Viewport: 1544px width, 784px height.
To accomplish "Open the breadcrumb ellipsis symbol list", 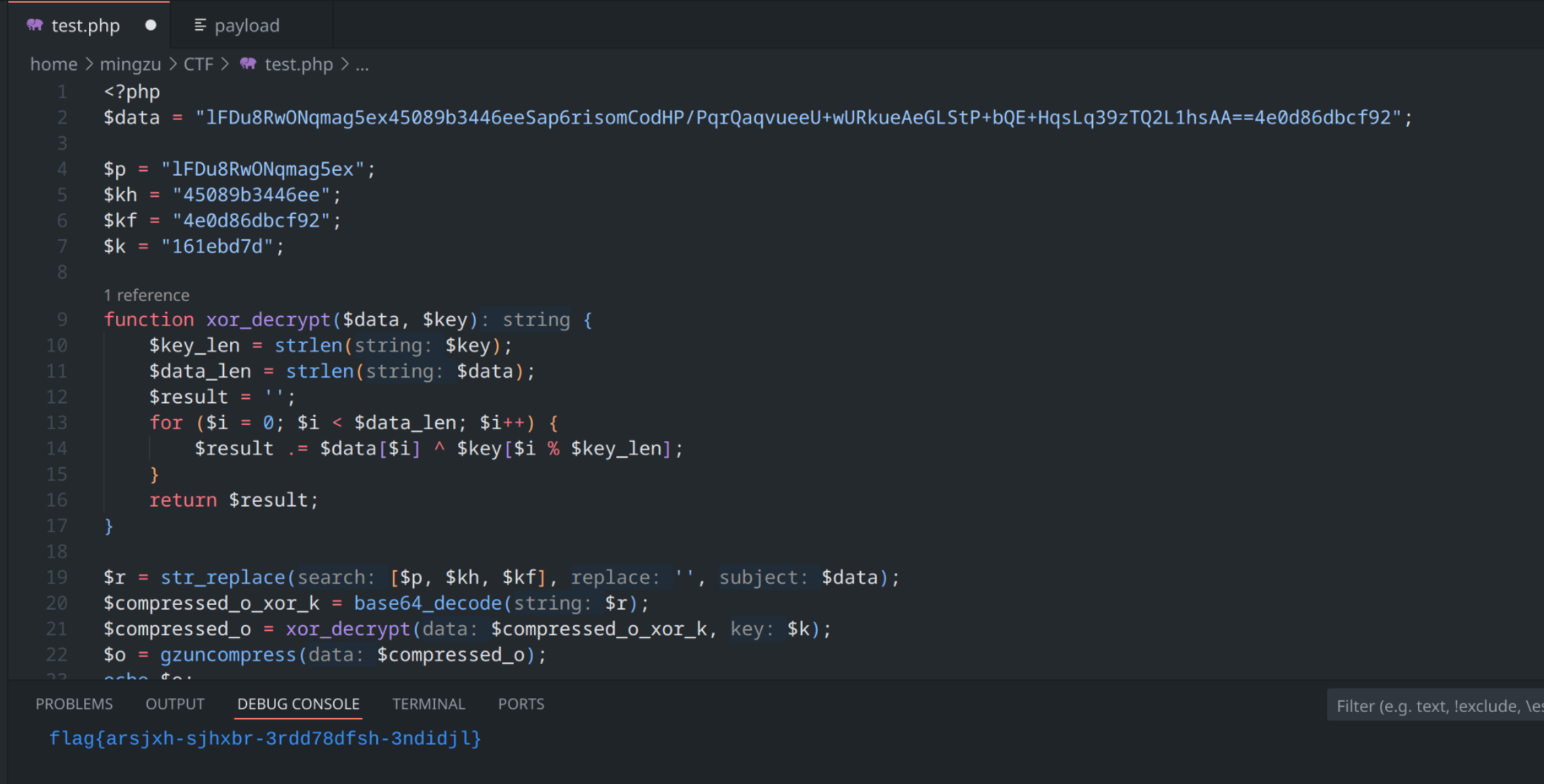I will 362,65.
